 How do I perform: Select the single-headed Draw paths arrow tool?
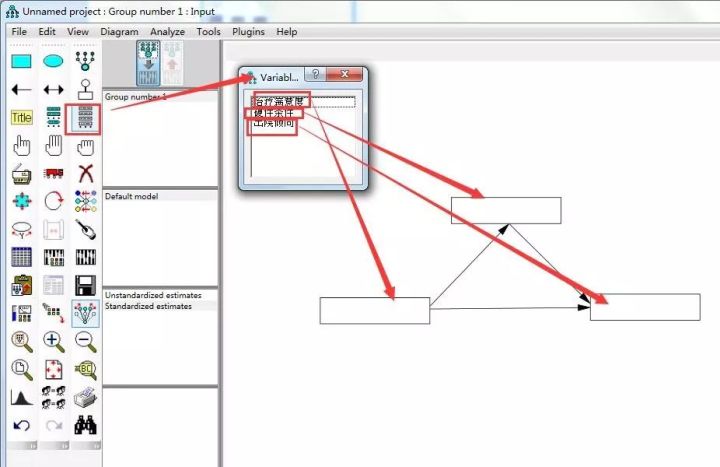(21, 89)
